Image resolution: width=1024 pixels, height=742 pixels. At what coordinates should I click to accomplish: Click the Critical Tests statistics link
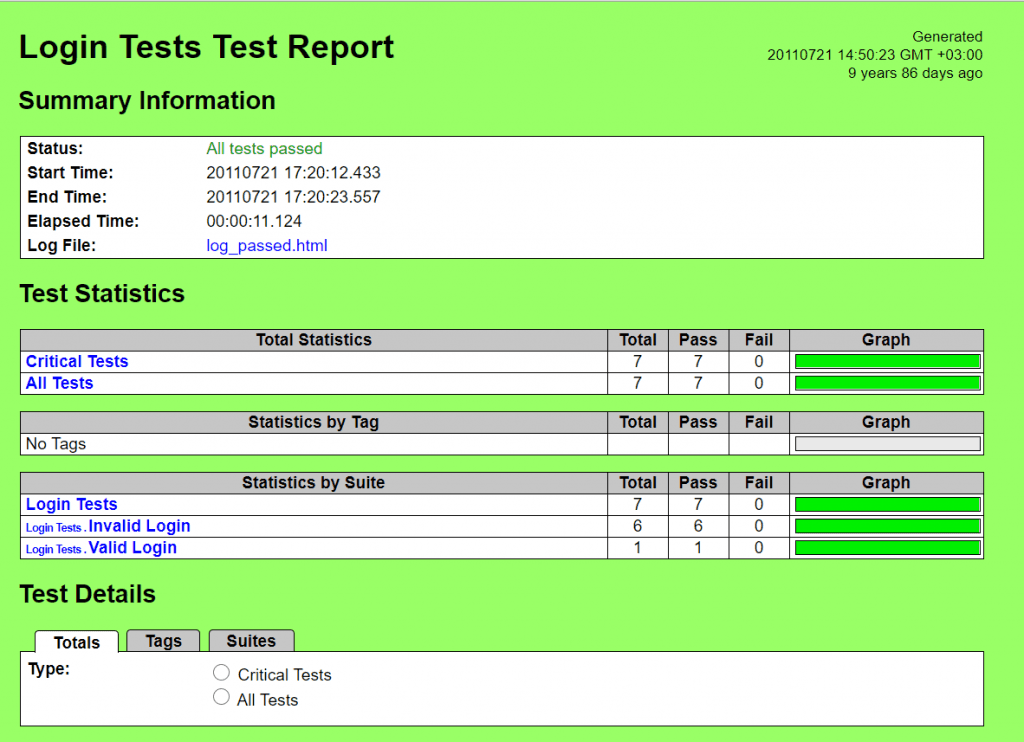click(76, 361)
